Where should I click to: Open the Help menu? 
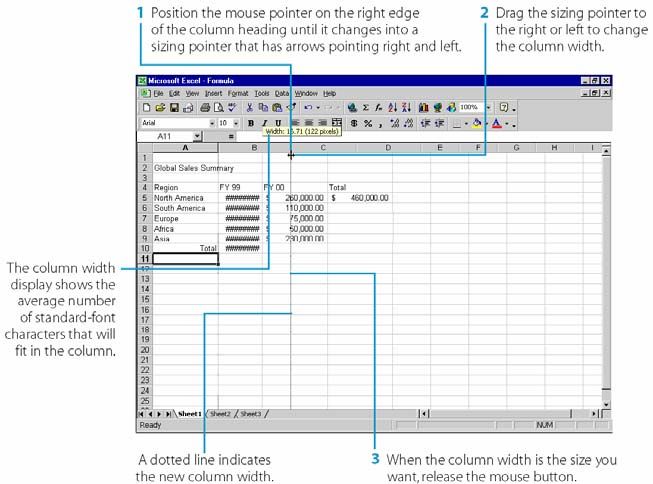pos(329,93)
